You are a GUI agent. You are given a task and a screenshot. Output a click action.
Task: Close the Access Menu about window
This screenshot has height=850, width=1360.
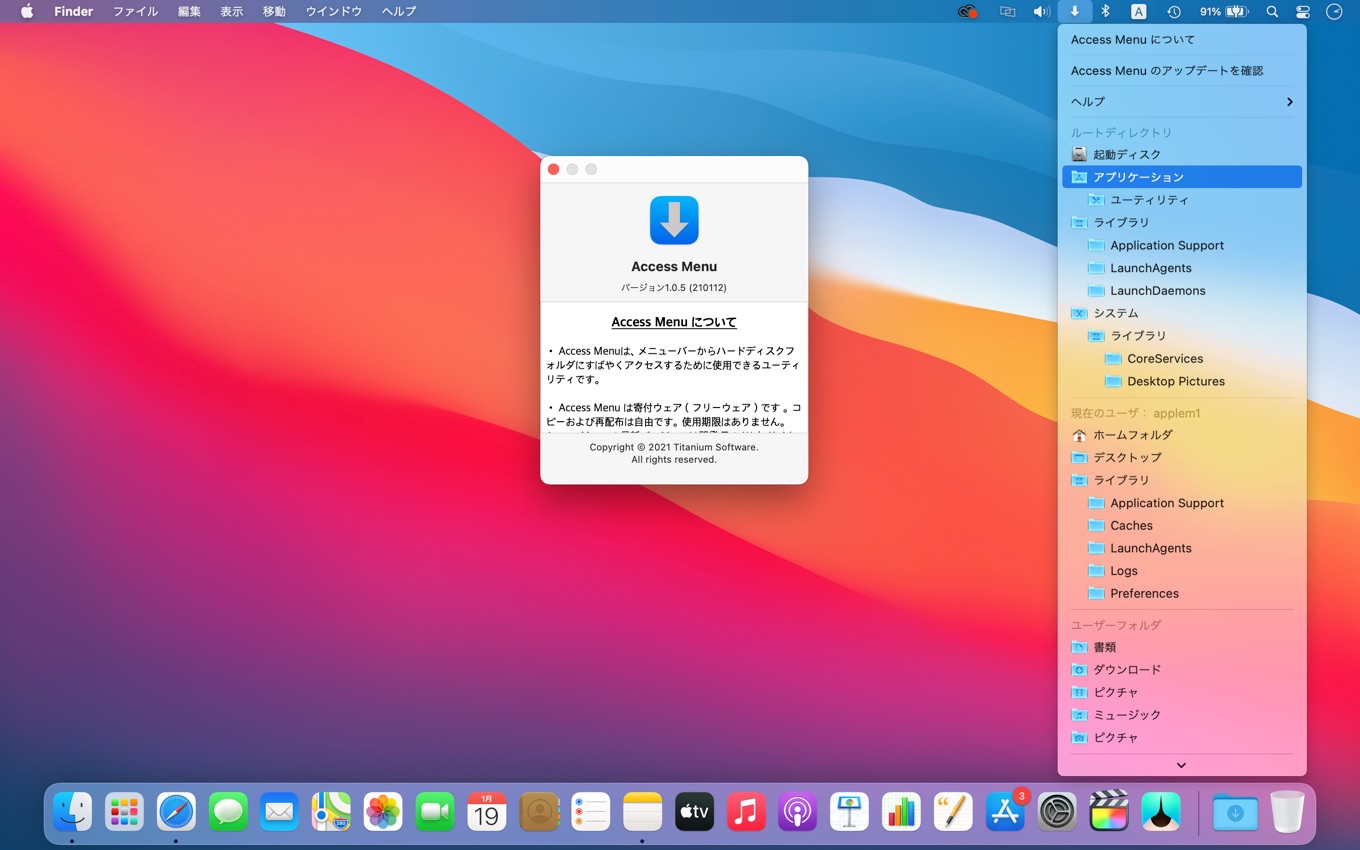click(x=553, y=169)
